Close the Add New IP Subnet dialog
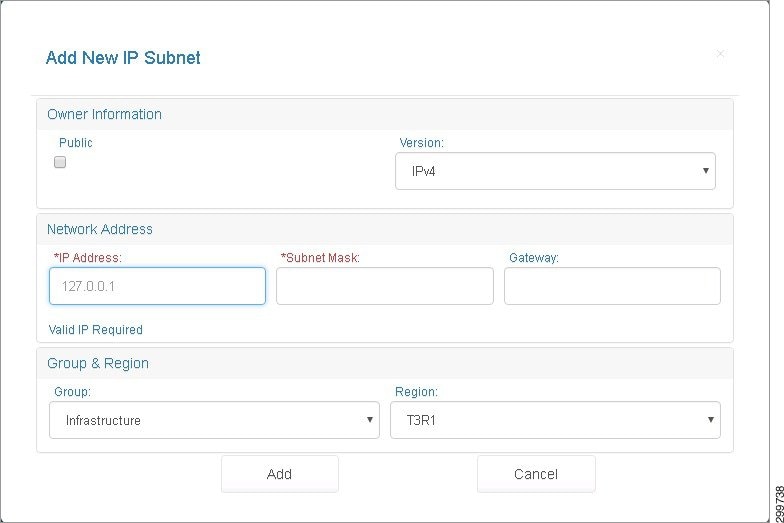 tap(720, 54)
